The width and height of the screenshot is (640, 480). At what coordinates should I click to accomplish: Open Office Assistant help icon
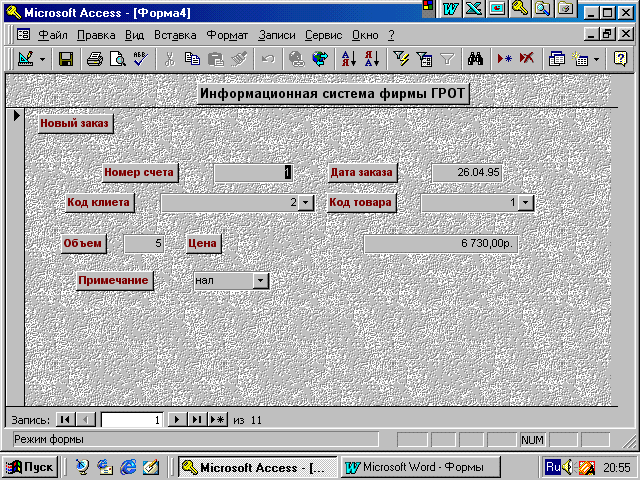click(x=620, y=59)
